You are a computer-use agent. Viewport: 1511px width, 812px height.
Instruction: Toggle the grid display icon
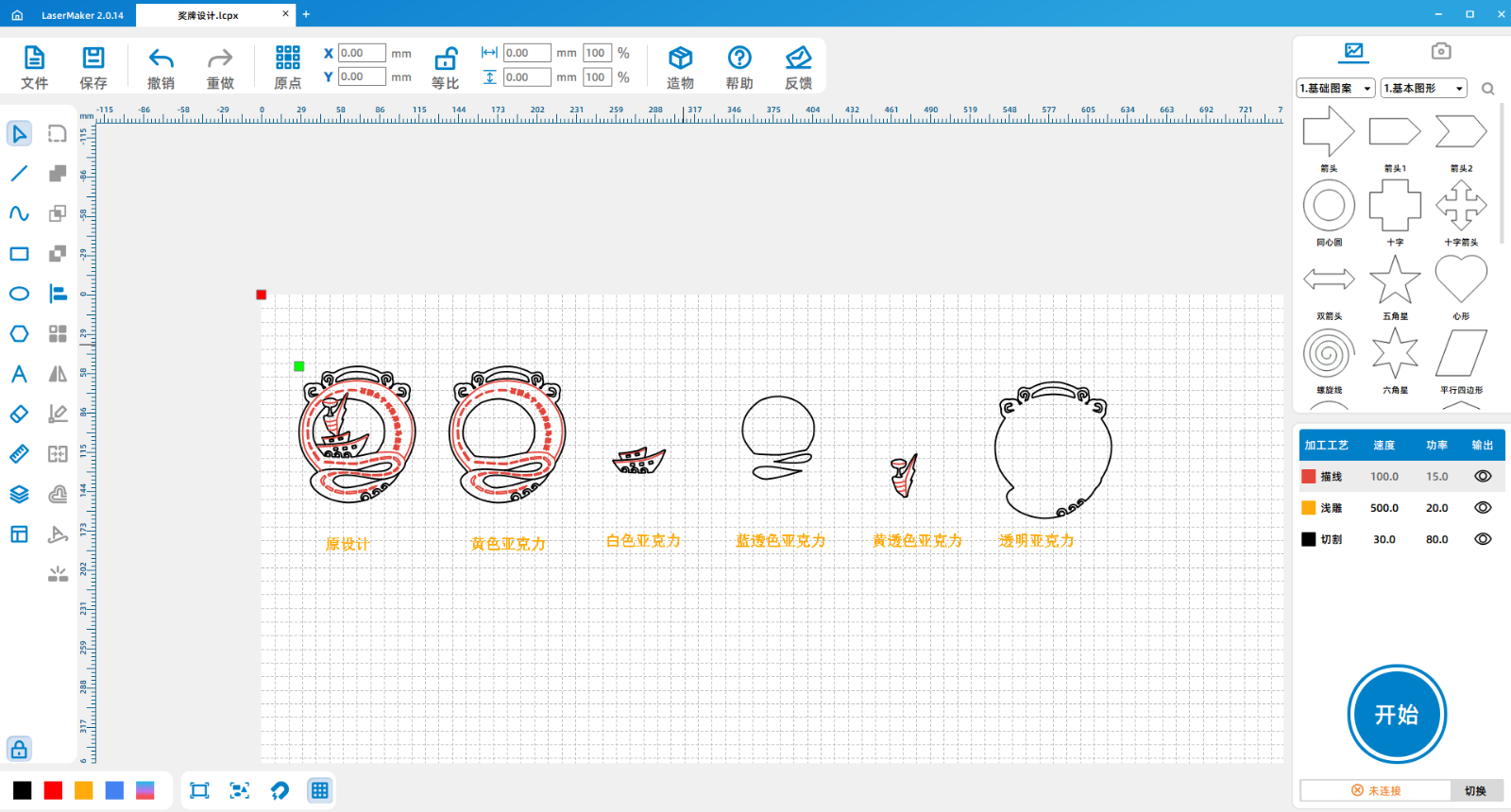point(320,790)
